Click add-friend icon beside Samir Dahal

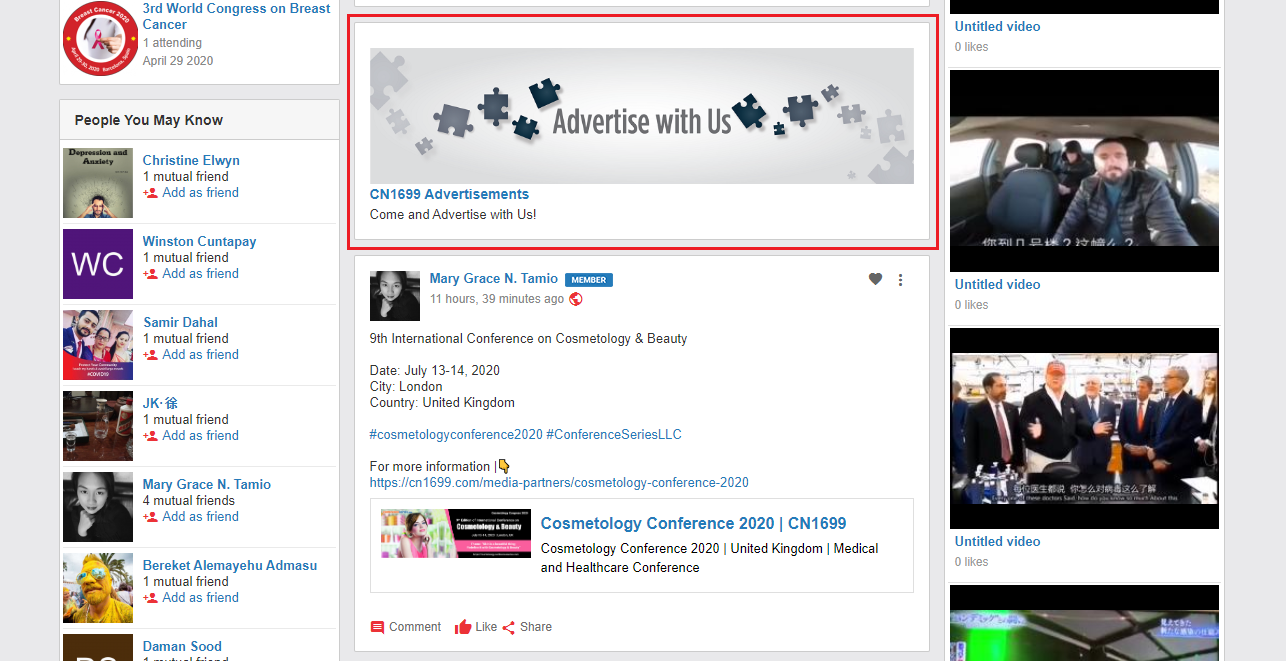tap(150, 355)
